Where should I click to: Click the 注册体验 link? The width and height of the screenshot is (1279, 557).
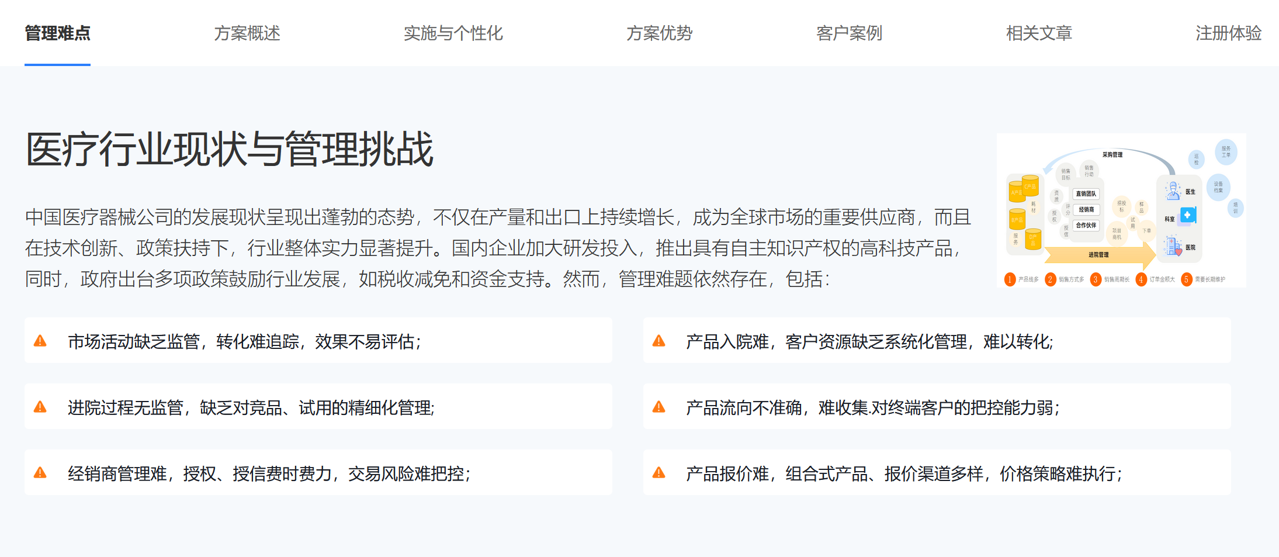1228,33
